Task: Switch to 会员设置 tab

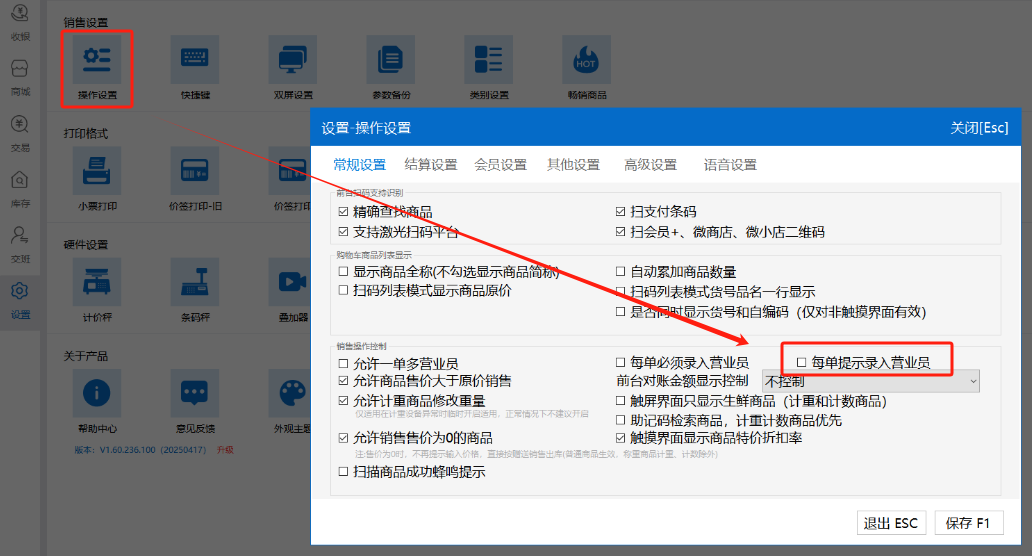Action: (501, 164)
